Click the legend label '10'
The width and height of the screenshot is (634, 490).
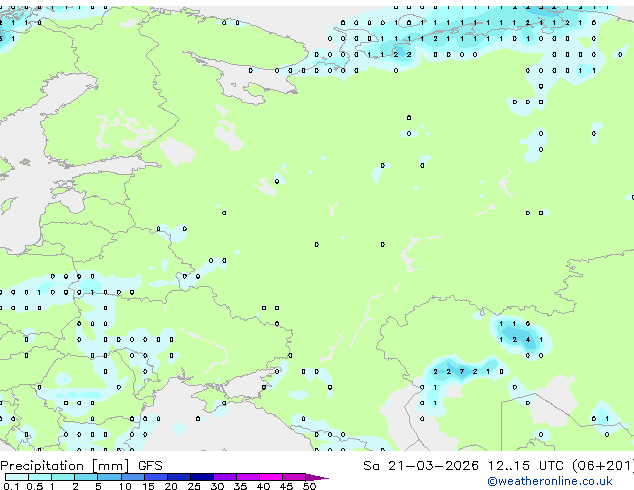coord(125,486)
